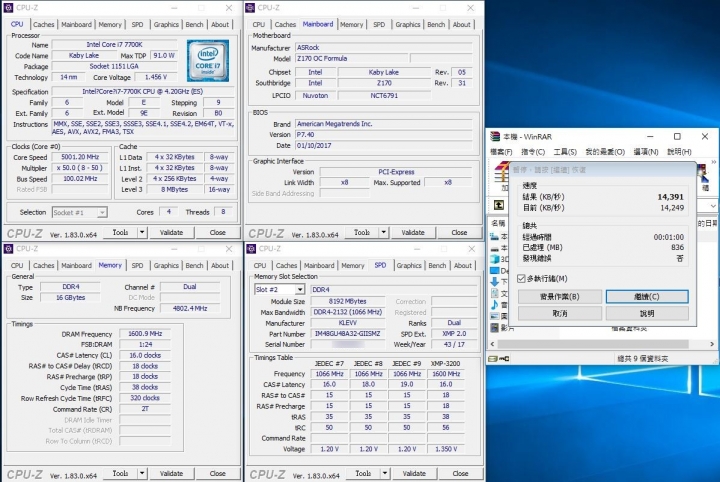720x482 pixels.
Task: Expand the WinRAR toolbar overflow chevron
Action: (x=714, y=162)
